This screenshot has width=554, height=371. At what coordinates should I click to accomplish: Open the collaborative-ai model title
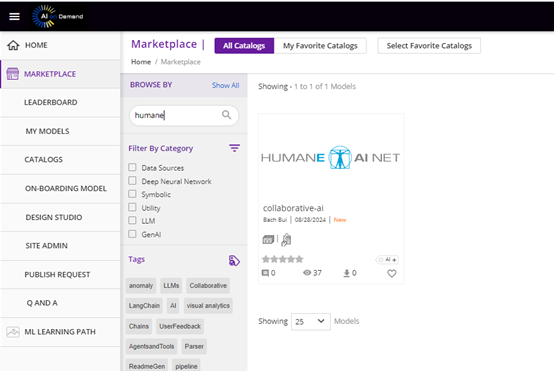pos(293,208)
